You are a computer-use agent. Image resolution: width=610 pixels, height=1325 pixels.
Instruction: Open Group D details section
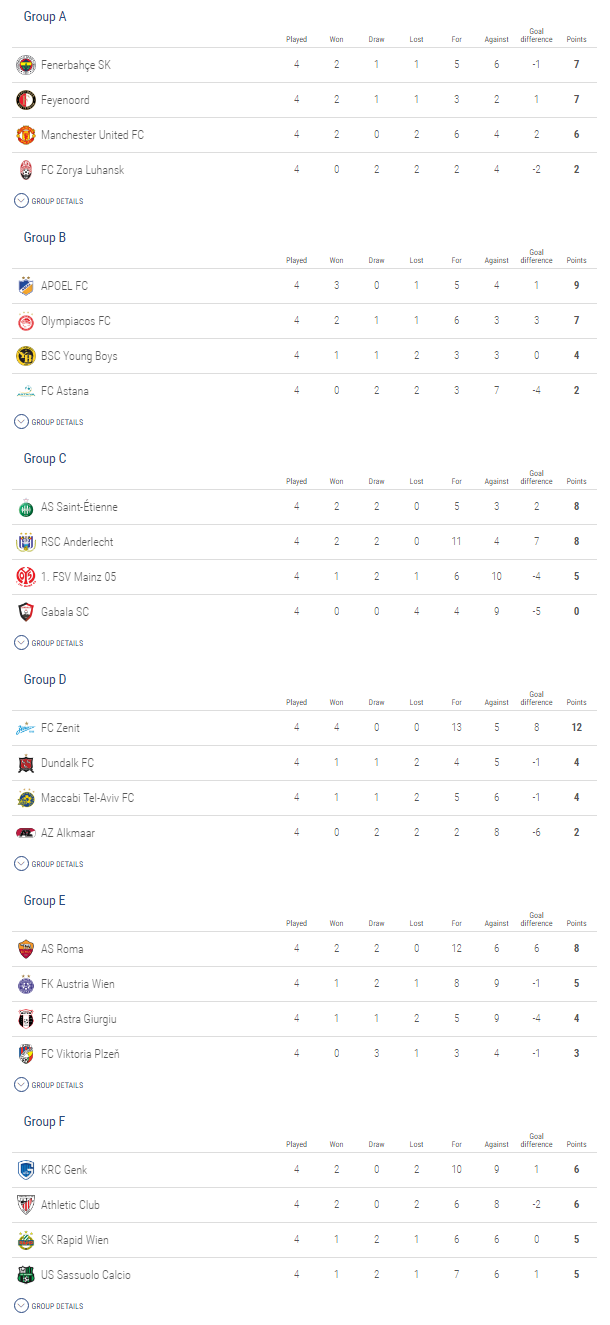49,864
